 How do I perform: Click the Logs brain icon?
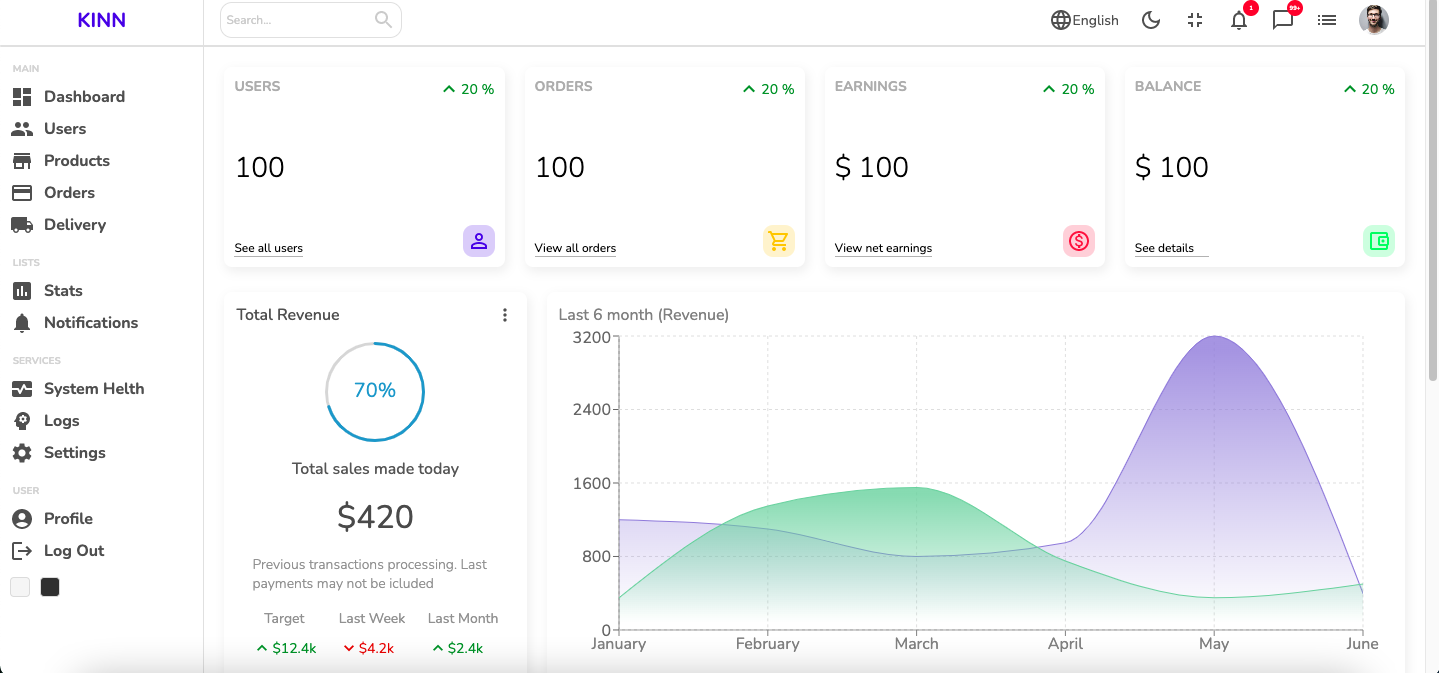pyautogui.click(x=22, y=421)
